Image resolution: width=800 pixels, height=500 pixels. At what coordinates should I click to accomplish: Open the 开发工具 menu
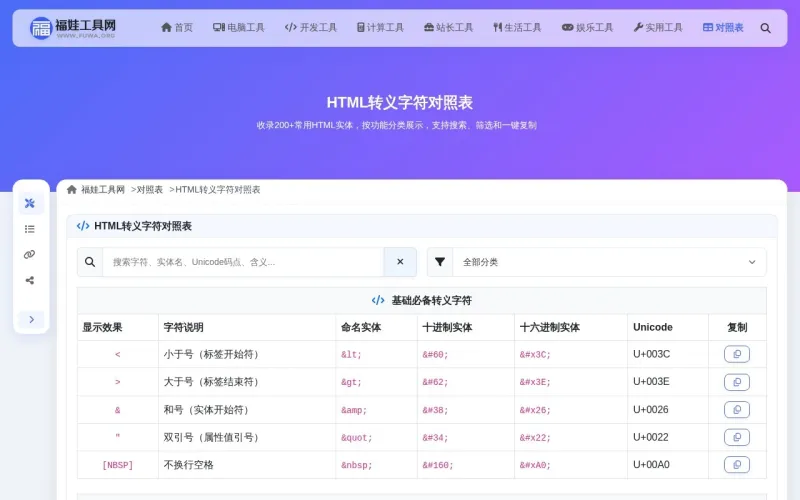(311, 28)
